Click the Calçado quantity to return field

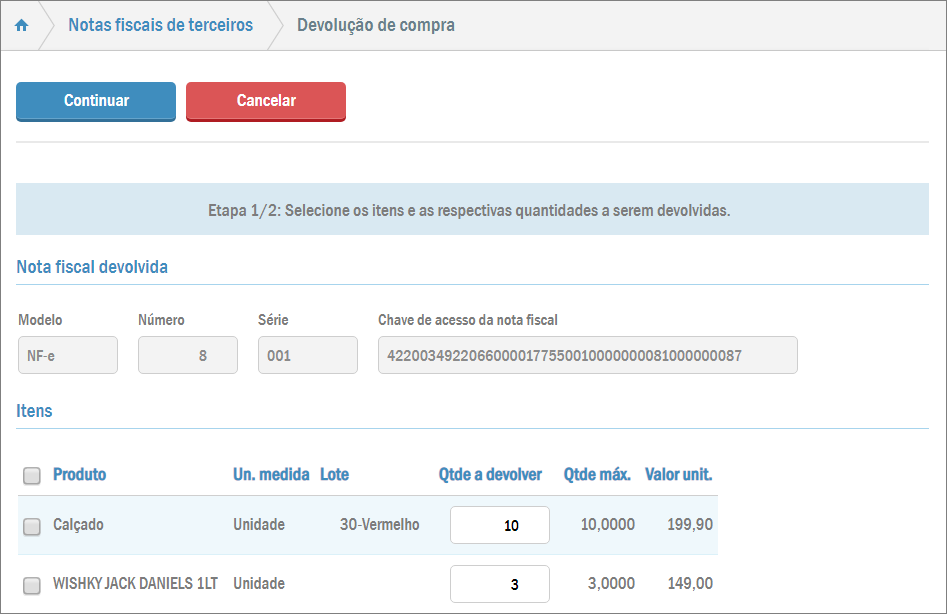(x=499, y=525)
